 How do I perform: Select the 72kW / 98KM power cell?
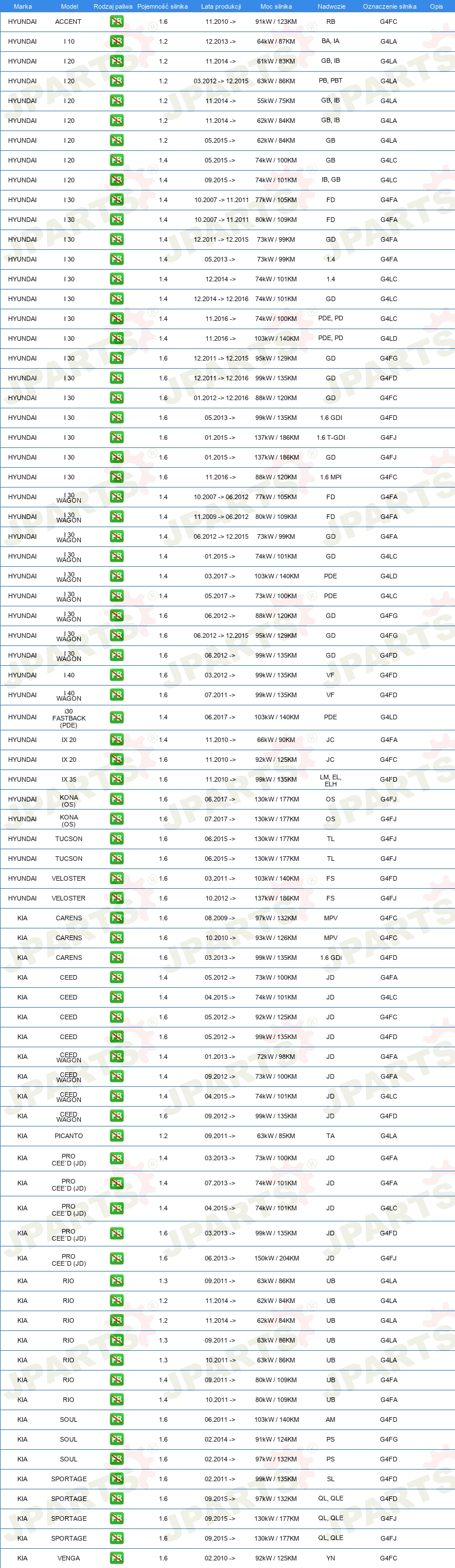pyautogui.click(x=276, y=1057)
